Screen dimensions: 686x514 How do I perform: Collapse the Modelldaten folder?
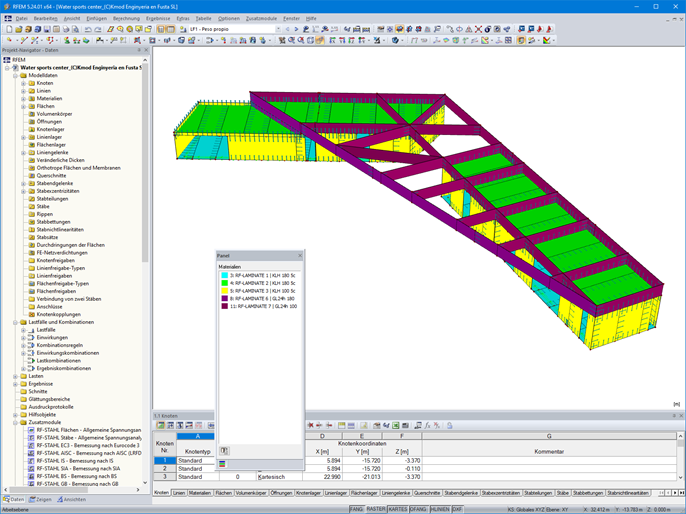pos(15,76)
